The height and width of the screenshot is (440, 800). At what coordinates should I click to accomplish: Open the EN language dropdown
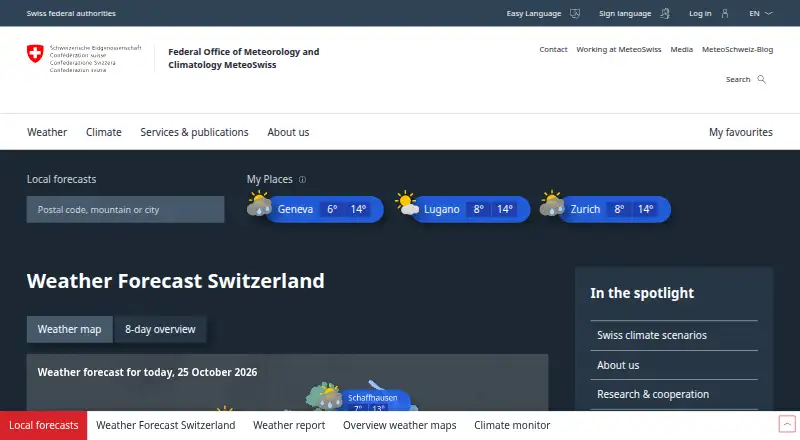pyautogui.click(x=761, y=14)
